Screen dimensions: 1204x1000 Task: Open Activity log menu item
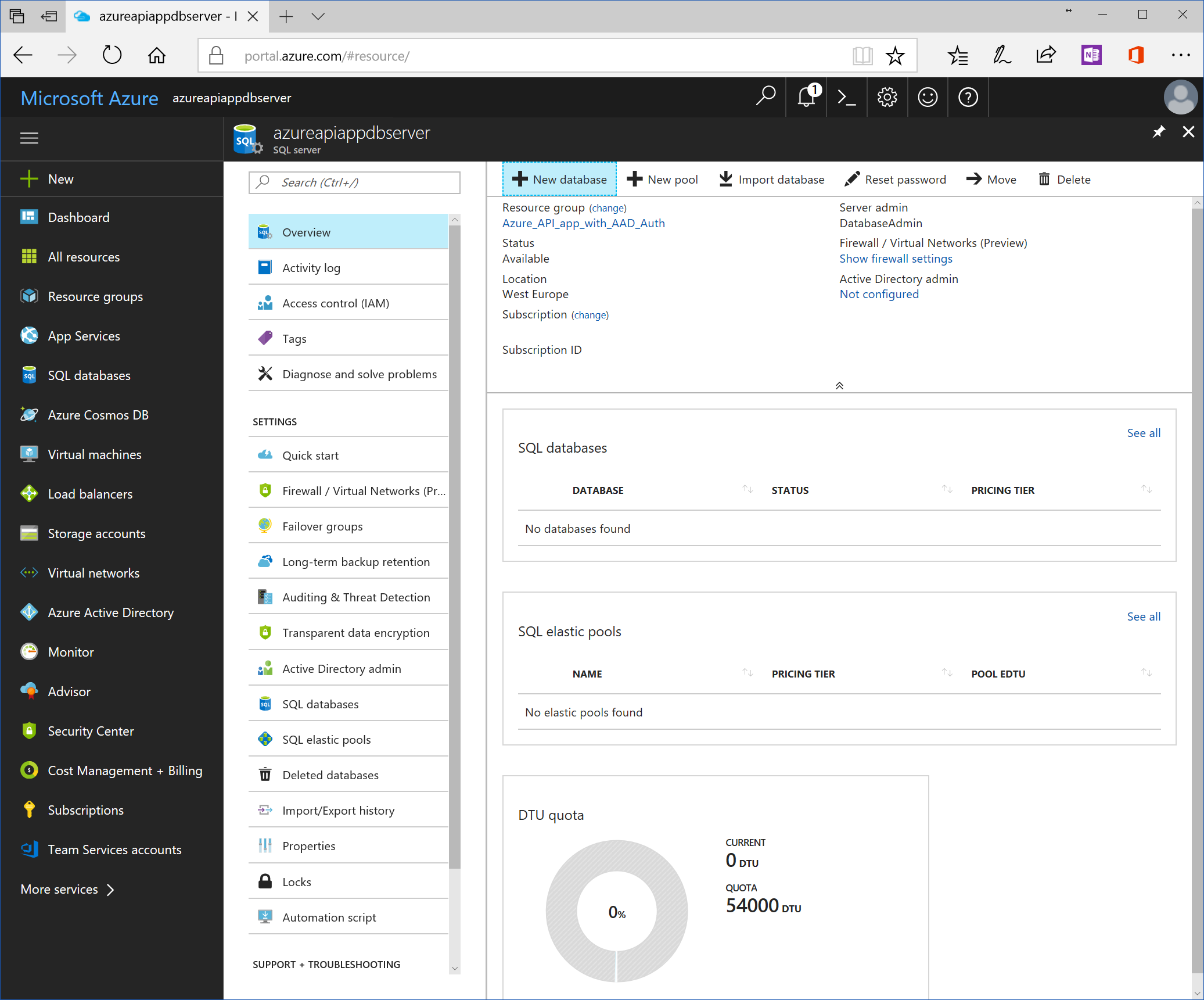point(311,268)
